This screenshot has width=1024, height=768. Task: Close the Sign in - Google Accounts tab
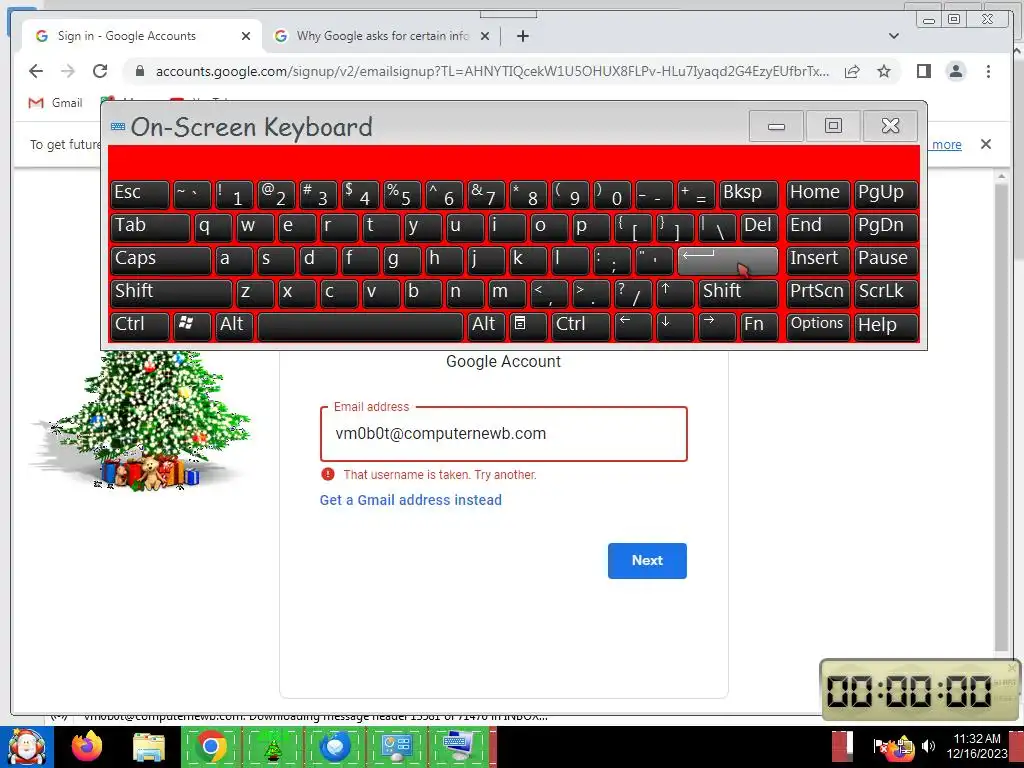[246, 36]
